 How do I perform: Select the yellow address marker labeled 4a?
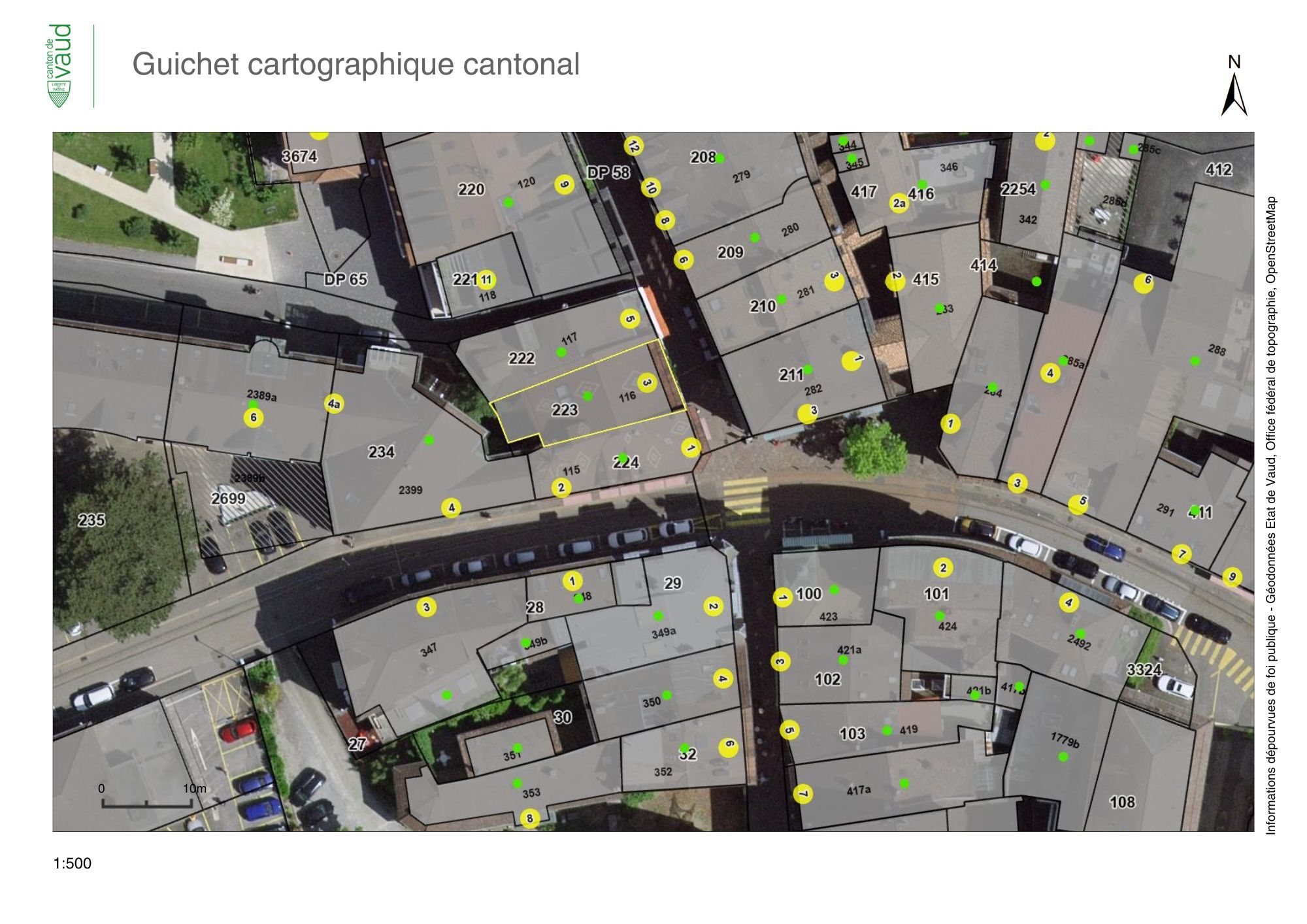click(334, 404)
